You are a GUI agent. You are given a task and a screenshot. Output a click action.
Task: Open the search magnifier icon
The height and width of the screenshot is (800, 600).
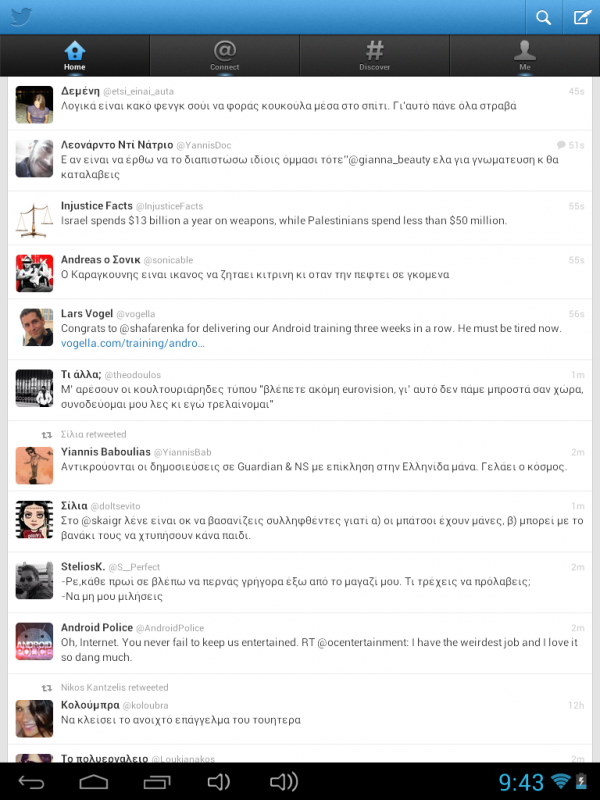543,17
